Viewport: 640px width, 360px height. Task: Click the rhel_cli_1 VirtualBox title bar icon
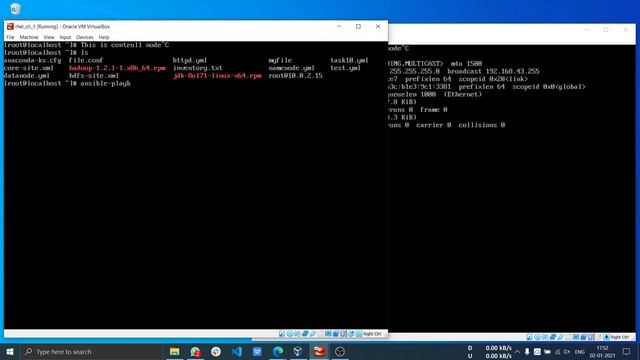(x=10, y=27)
